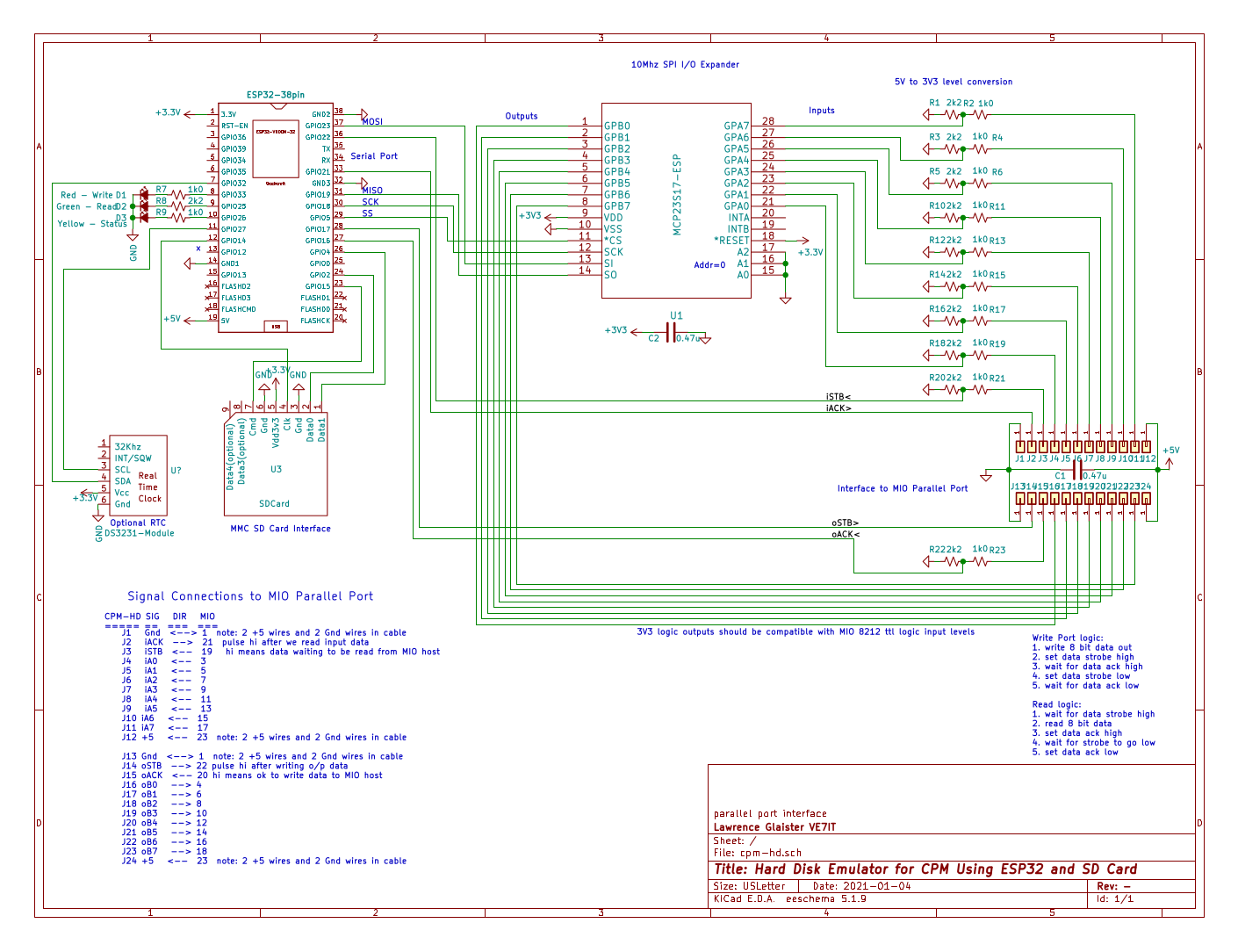Click the U1 reference label
The width and height of the screenshot is (1238, 952).
[676, 315]
